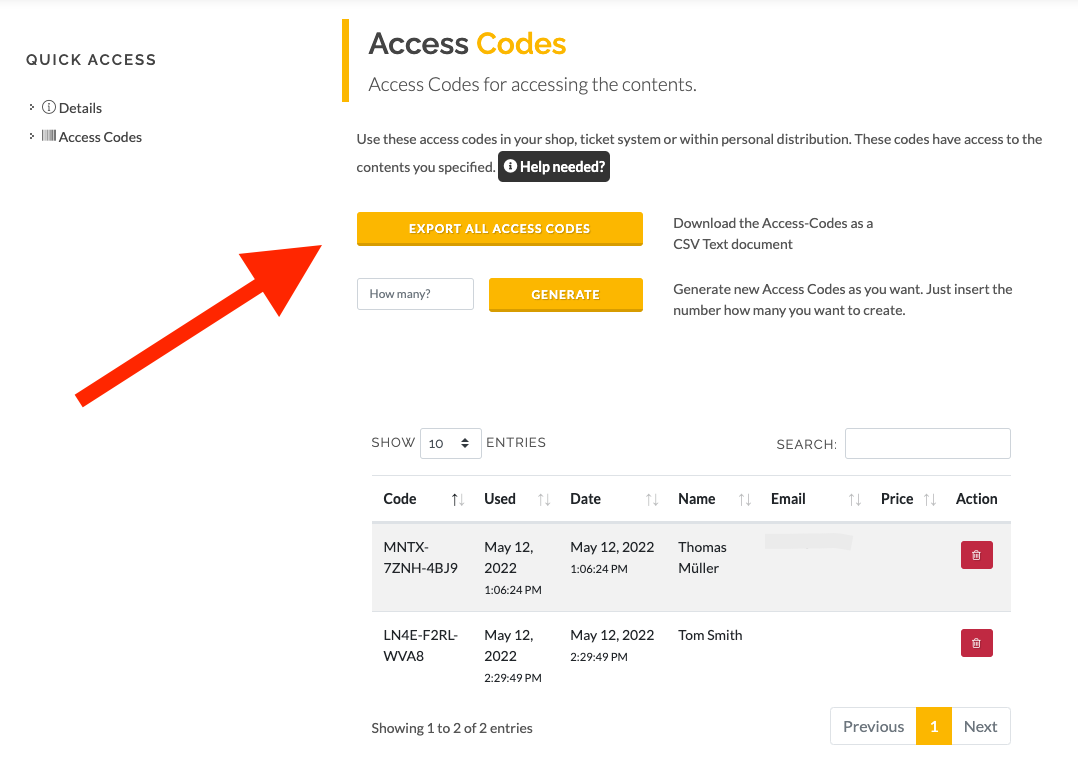Click the barcode icon beside Access Codes
The image size is (1078, 769).
click(x=49, y=136)
